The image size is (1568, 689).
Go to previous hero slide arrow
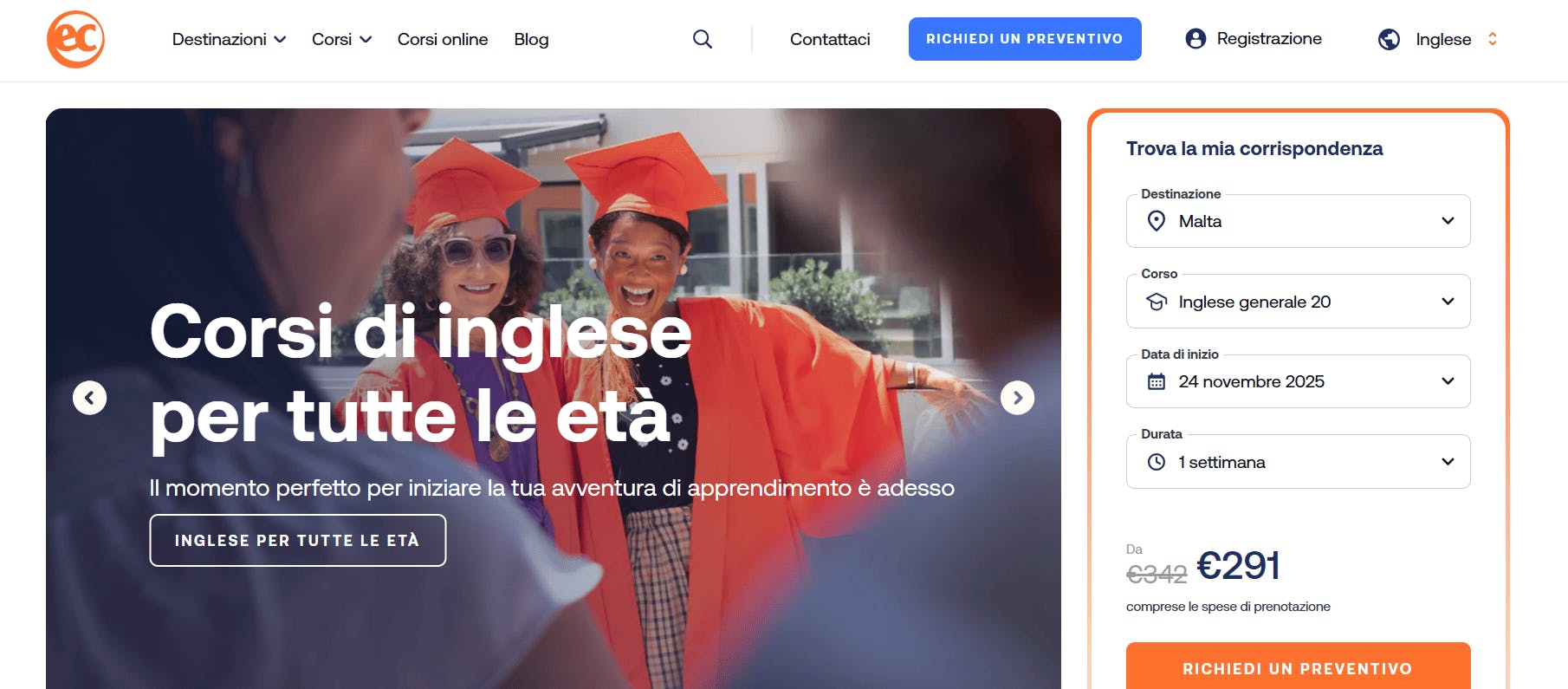[x=89, y=398]
